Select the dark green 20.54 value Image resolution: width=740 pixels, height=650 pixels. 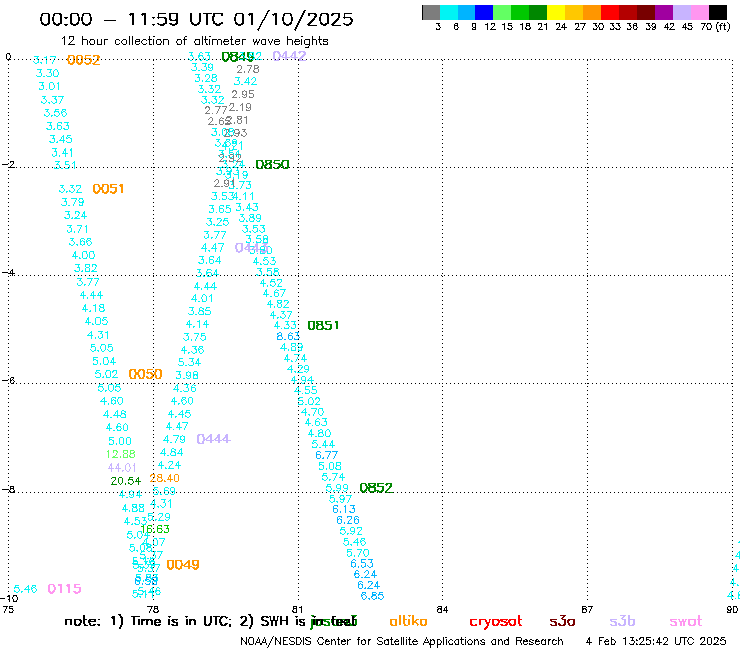(x=126, y=481)
